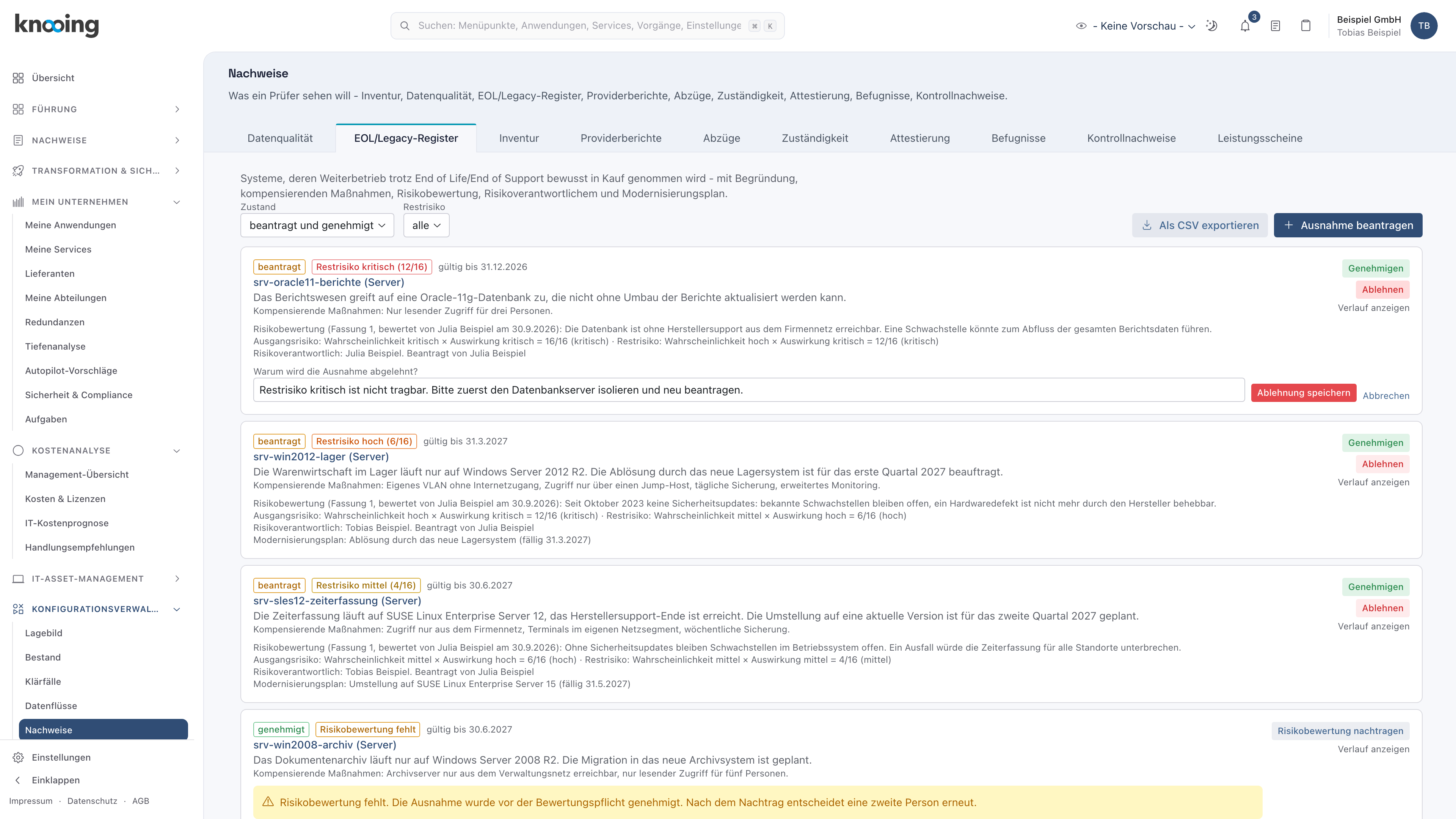The height and width of the screenshot is (819, 1456).
Task: Click Ablehnung speichern button
Action: tap(1304, 393)
